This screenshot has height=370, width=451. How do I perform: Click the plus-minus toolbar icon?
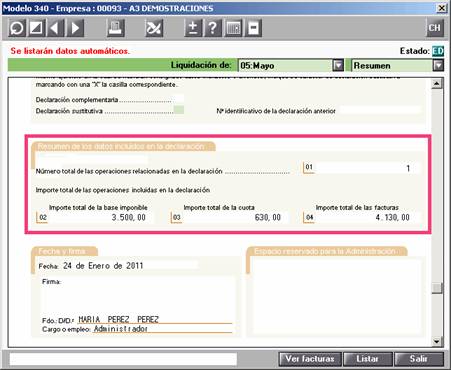[x=193, y=28]
